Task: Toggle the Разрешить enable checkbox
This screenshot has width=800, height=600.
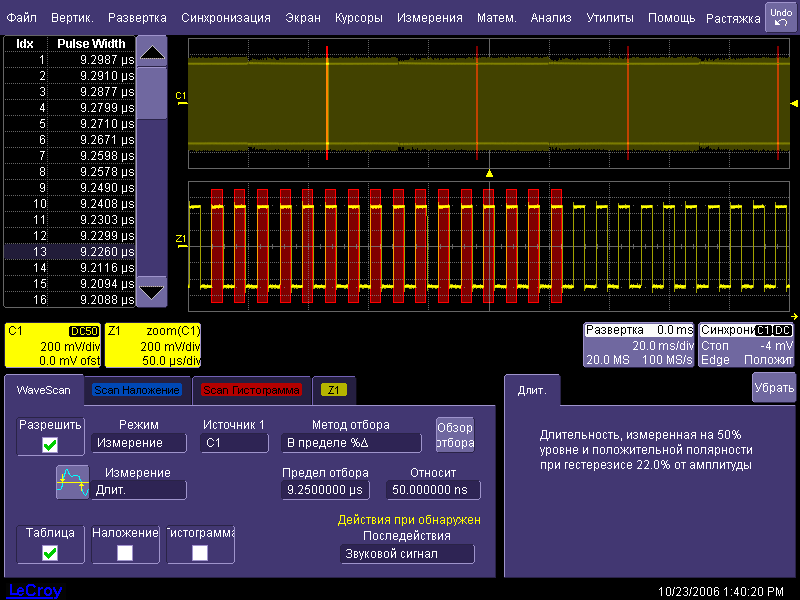Action: point(49,445)
